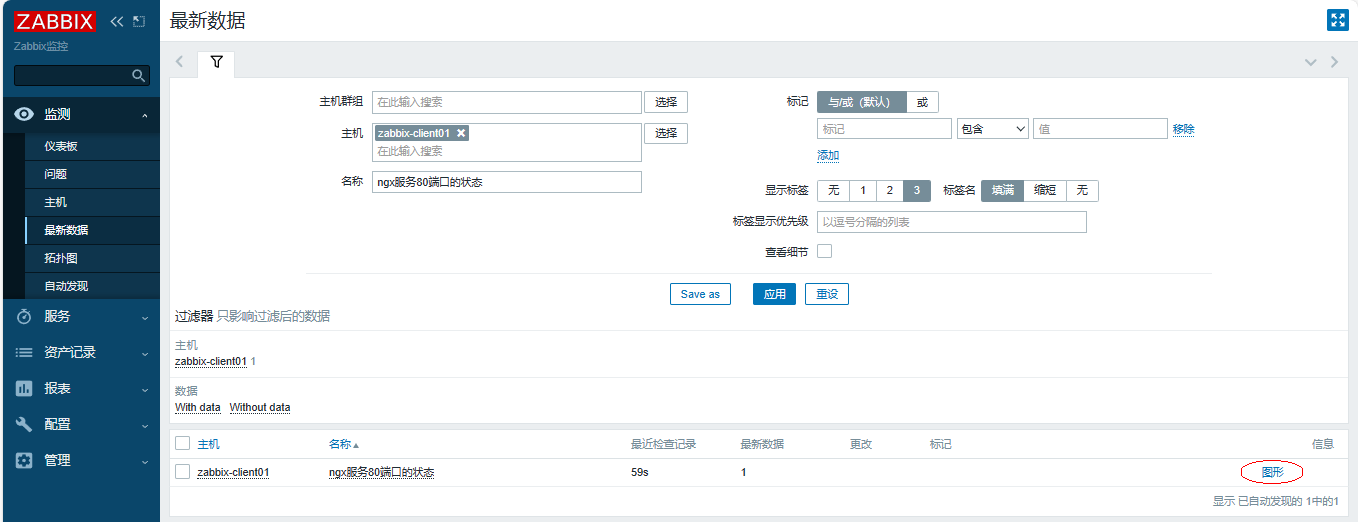Screen dimensions: 1358x522
Task: Expand the 服务 sidebar menu
Action: click(80, 316)
